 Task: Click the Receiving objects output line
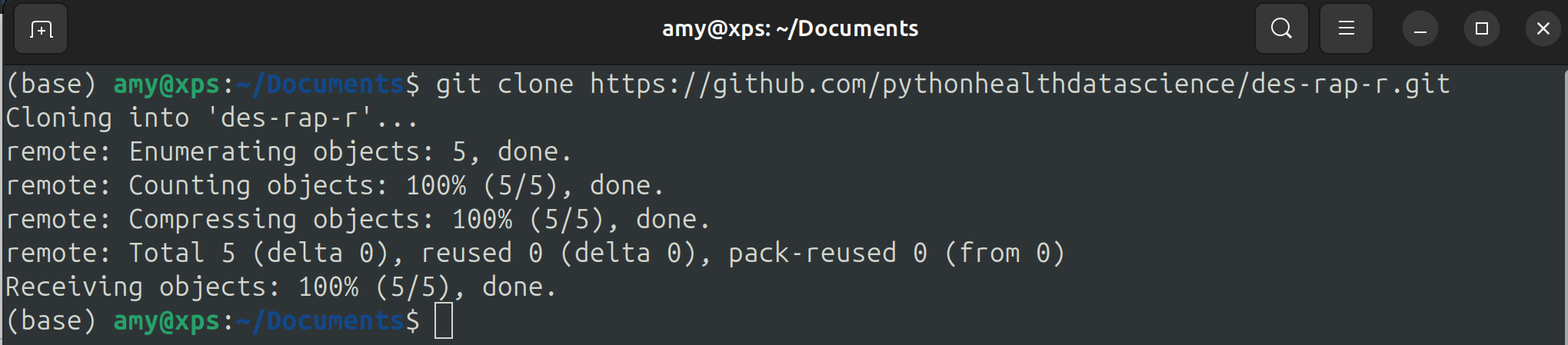point(281,287)
